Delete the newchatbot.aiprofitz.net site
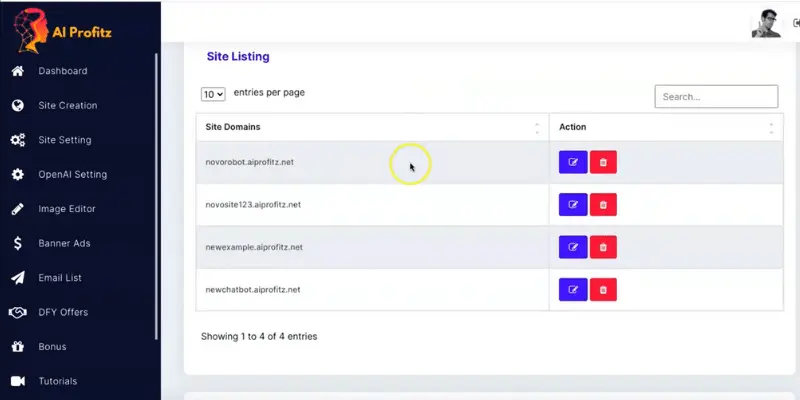This screenshot has height=400, width=800. click(603, 289)
